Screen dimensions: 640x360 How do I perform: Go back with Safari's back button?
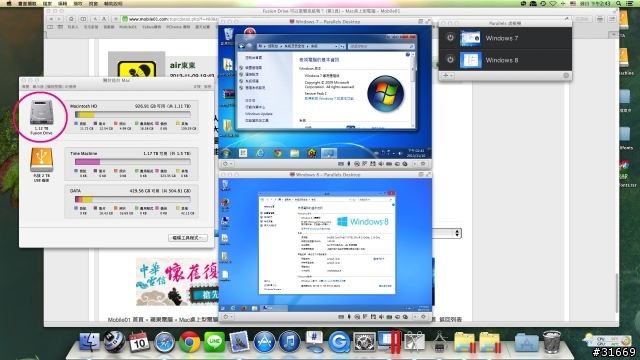(x=51, y=19)
